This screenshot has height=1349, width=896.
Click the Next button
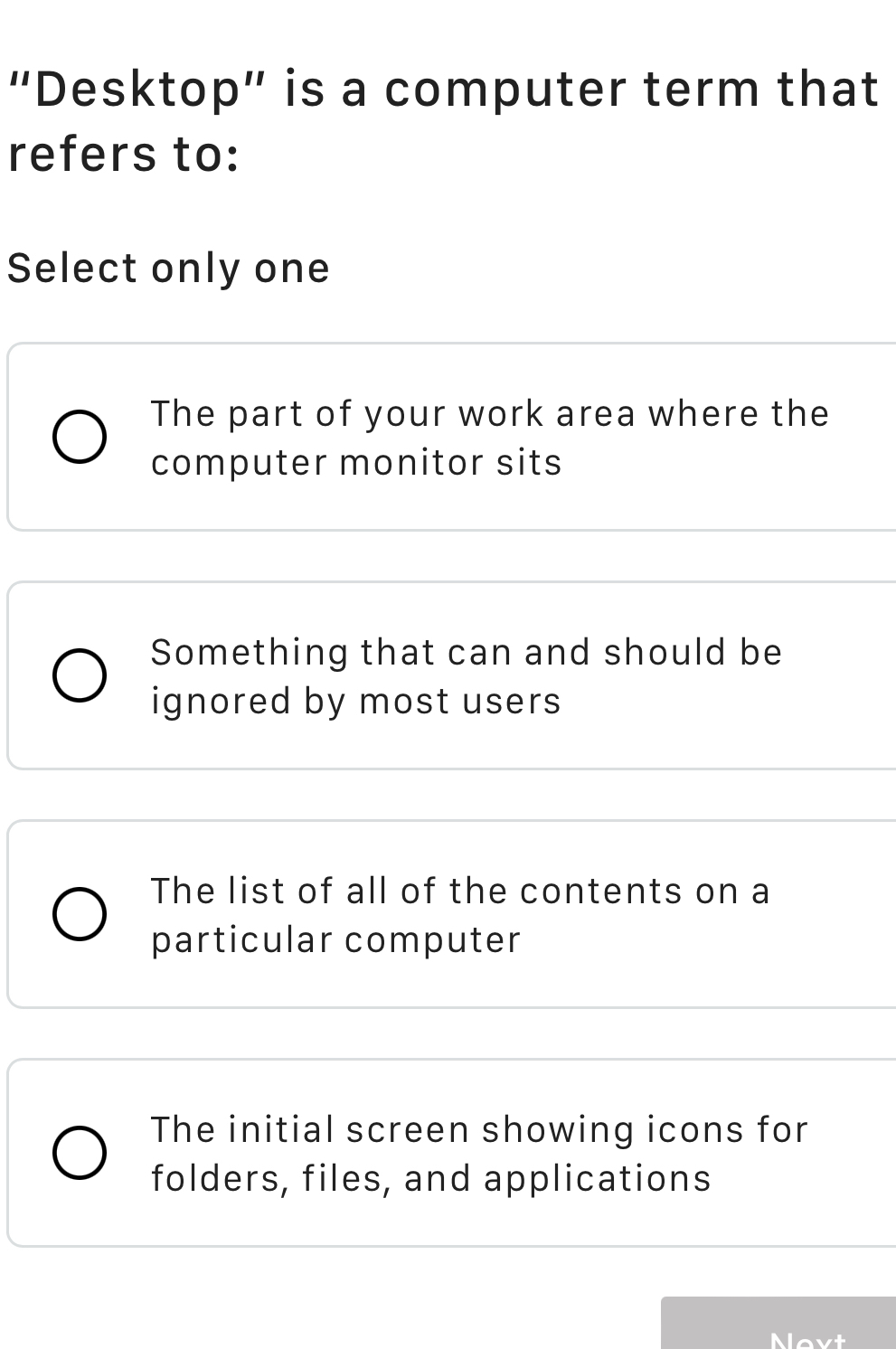778,1329
